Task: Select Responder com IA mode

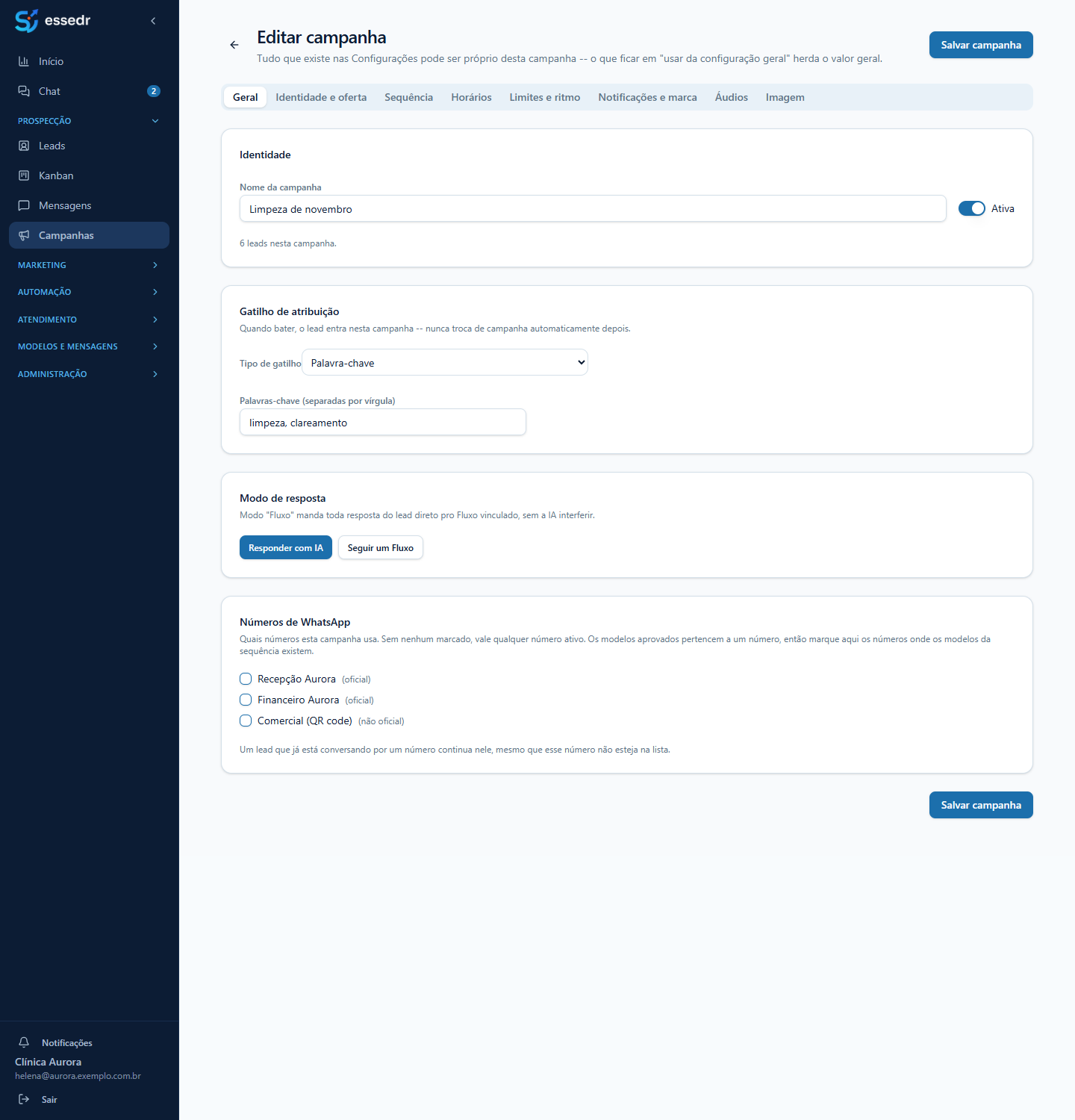Action: 286,547
